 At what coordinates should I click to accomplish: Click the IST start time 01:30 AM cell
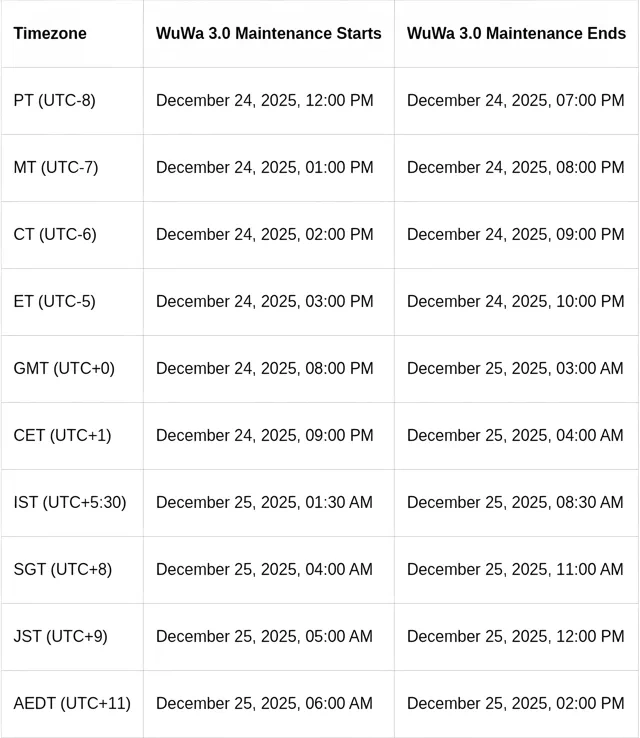[x=264, y=503]
